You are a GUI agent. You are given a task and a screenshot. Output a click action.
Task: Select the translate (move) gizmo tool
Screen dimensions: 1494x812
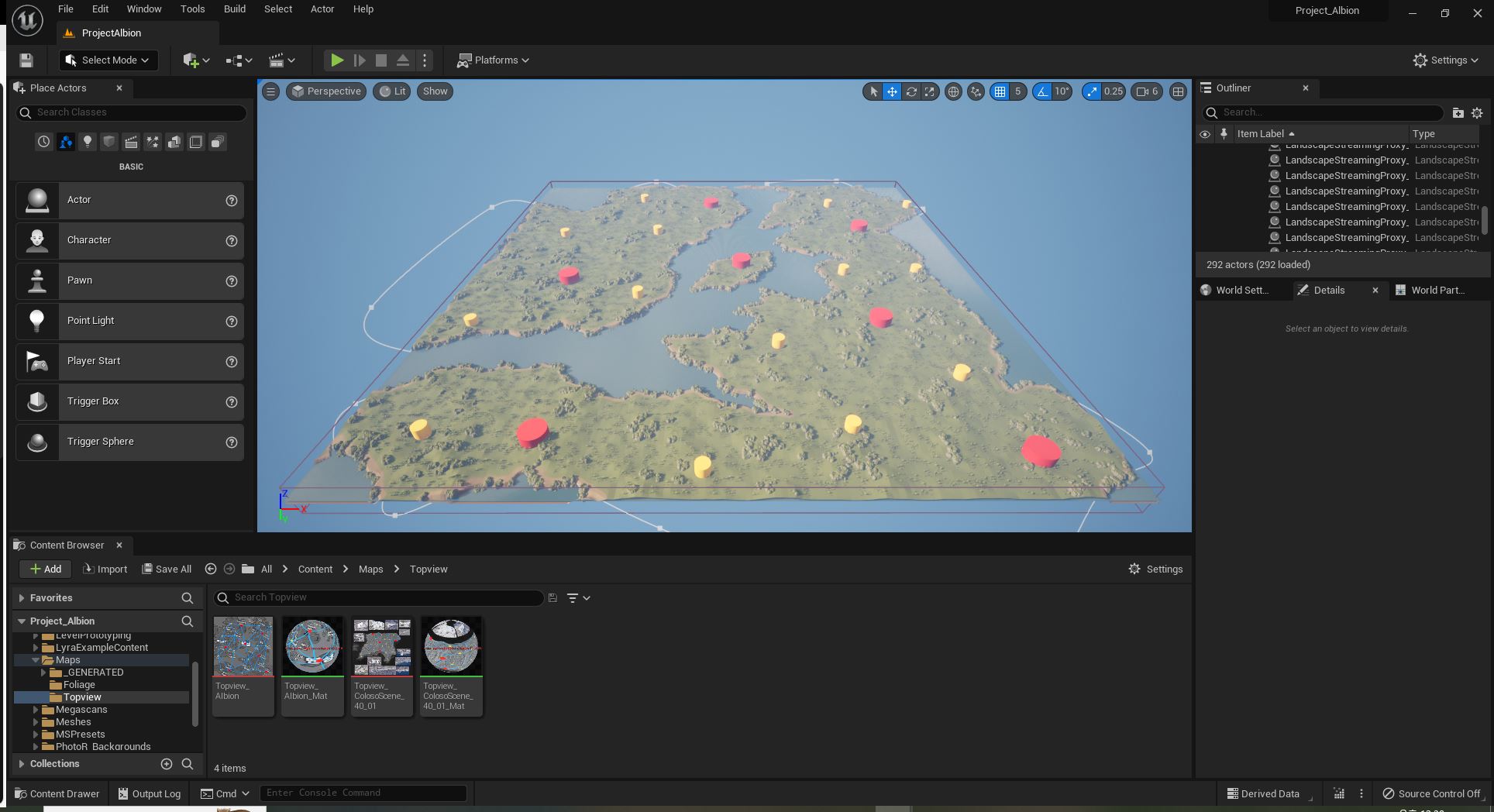[892, 91]
